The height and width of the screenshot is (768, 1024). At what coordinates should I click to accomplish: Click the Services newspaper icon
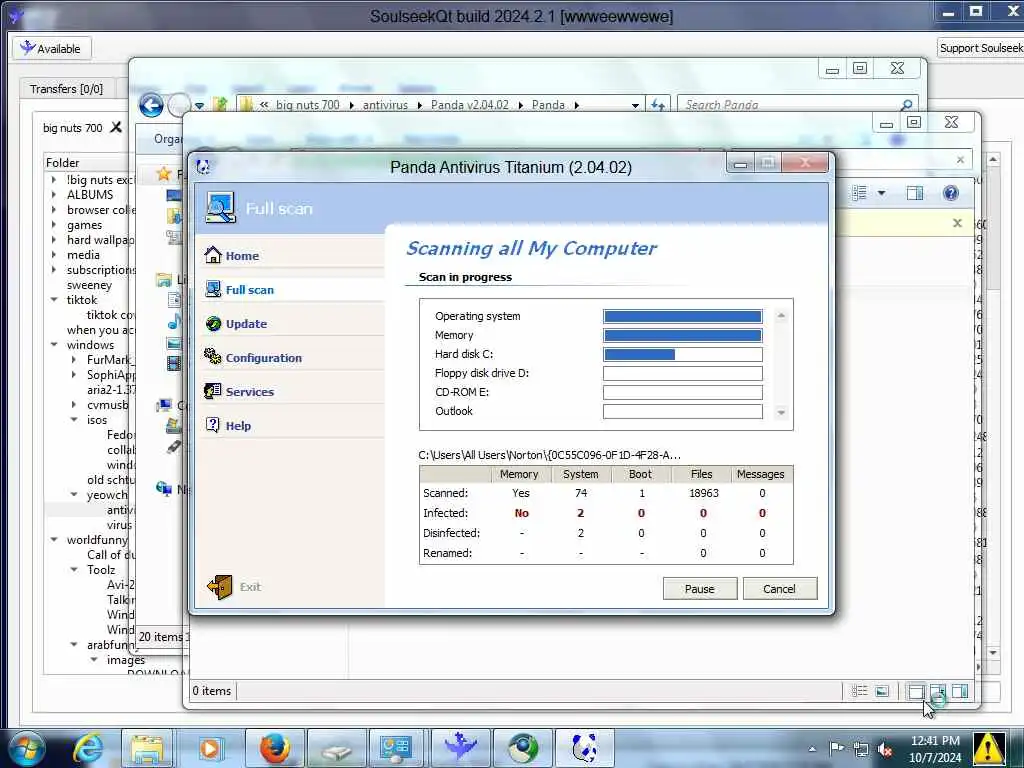(x=213, y=391)
